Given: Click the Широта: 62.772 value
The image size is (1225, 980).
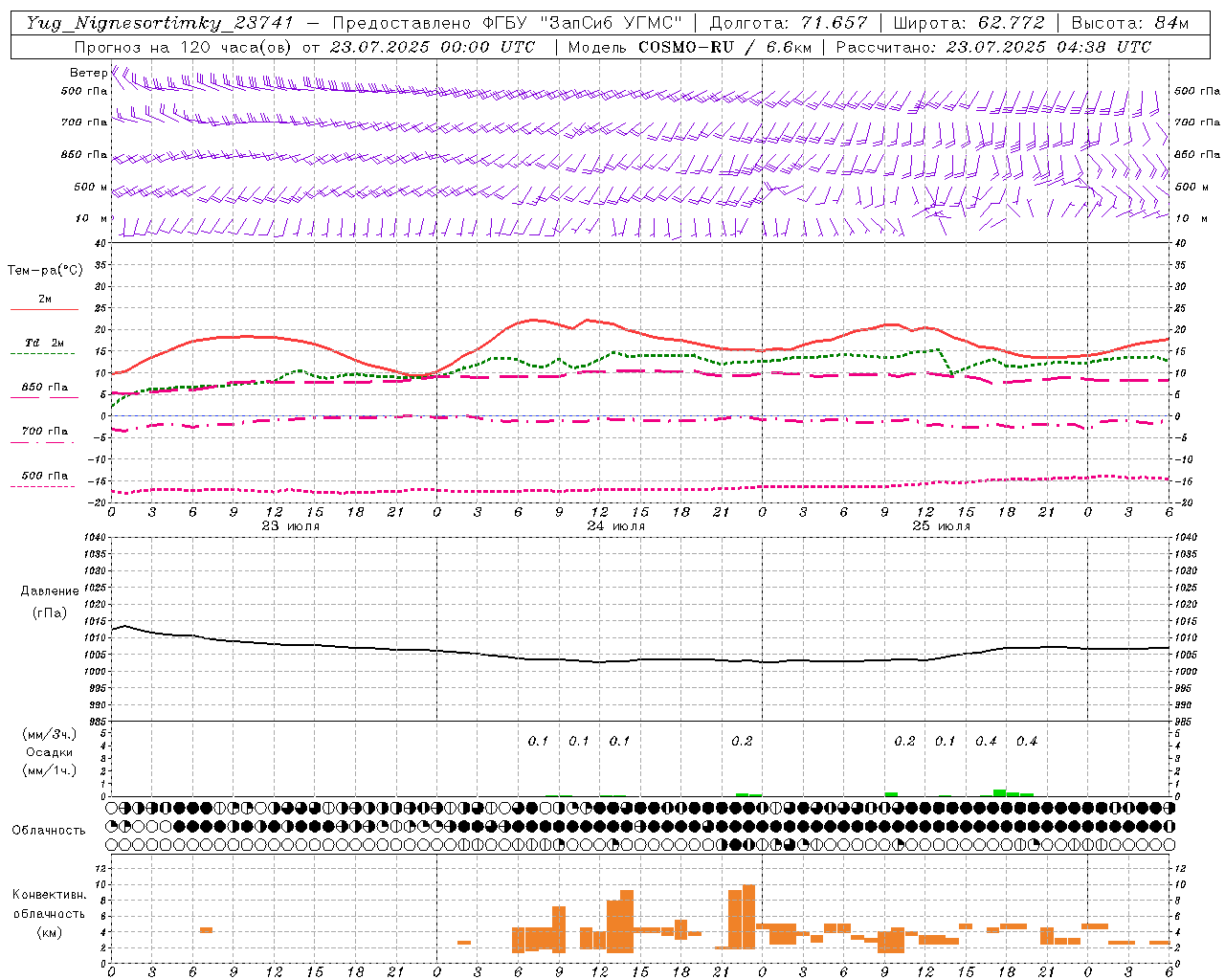Looking at the screenshot, I should 969,23.
